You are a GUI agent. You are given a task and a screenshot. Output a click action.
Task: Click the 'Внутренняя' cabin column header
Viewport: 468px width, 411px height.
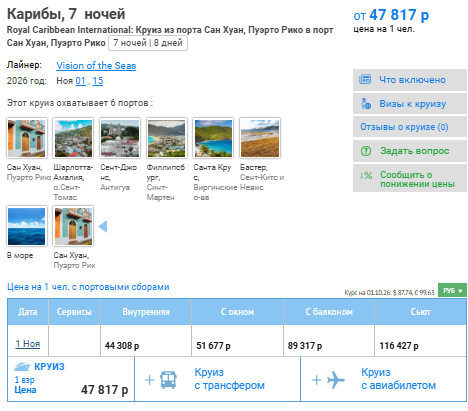click(146, 312)
